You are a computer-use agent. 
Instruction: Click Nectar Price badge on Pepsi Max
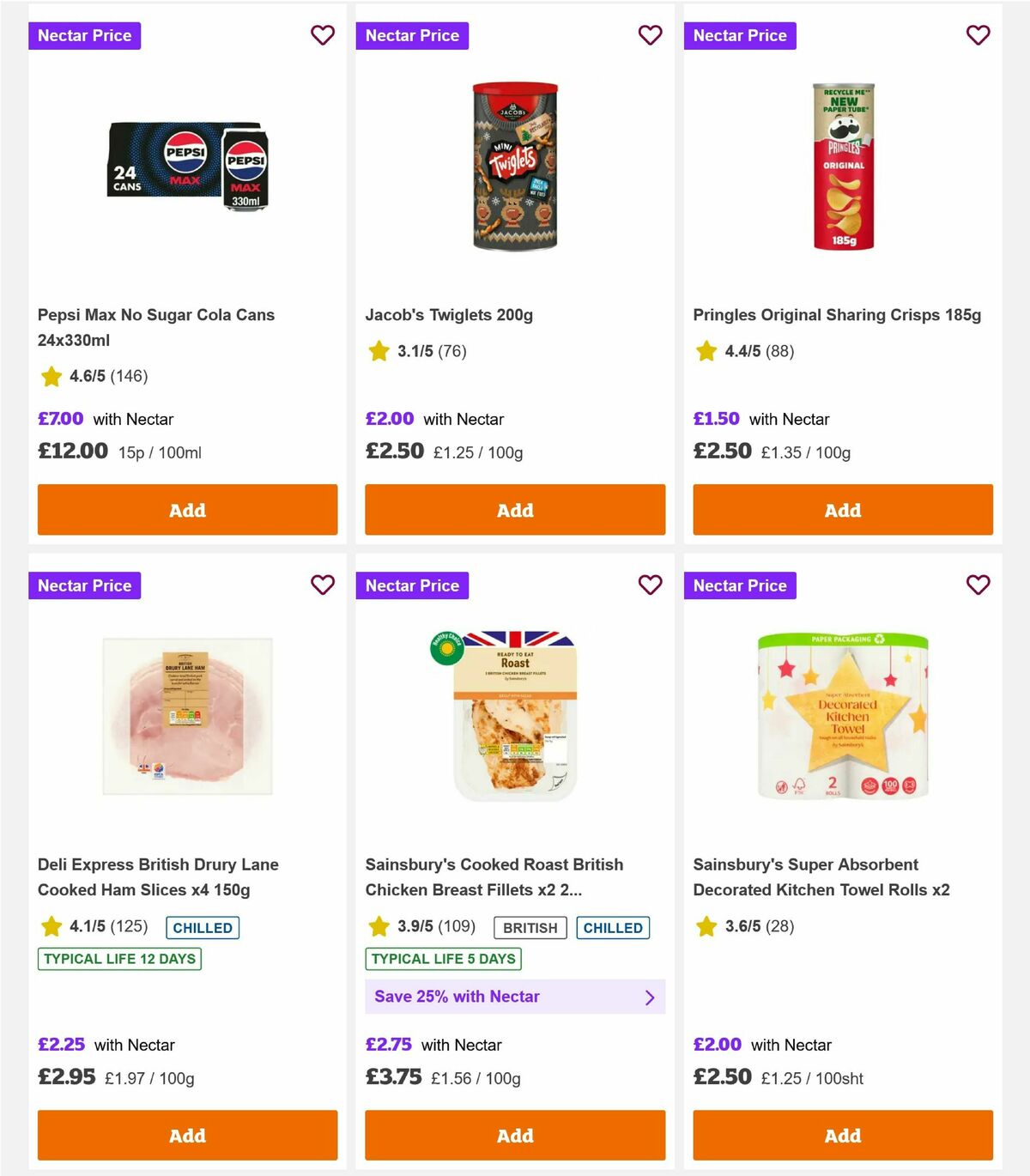pos(84,35)
